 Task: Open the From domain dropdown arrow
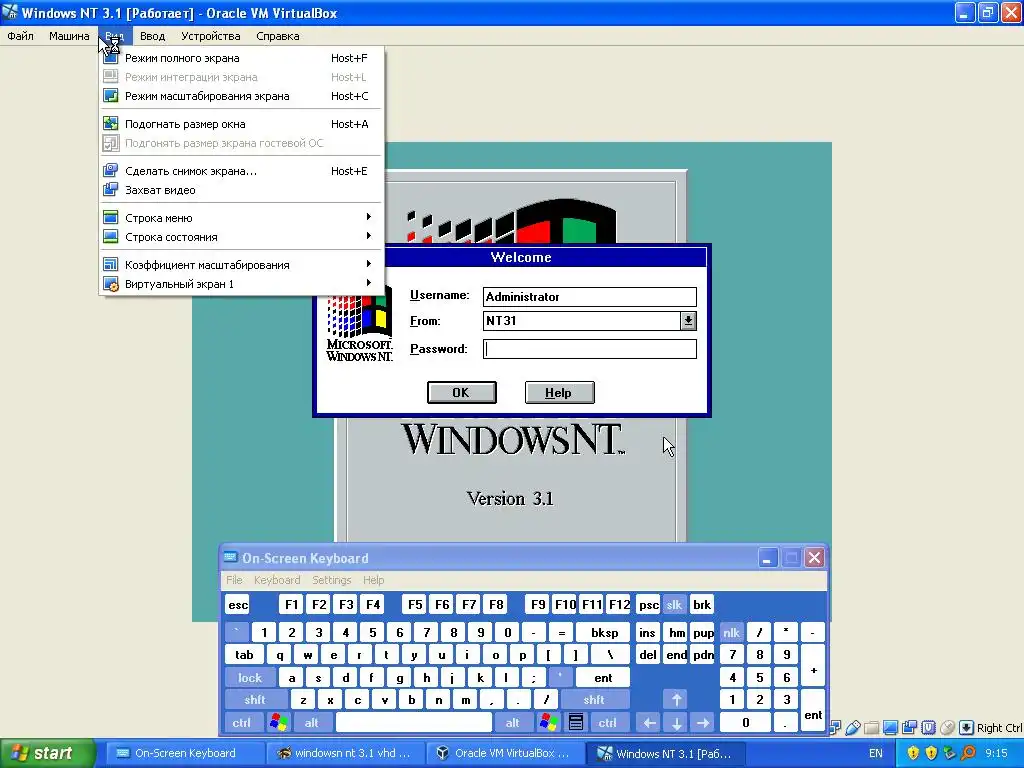(688, 321)
